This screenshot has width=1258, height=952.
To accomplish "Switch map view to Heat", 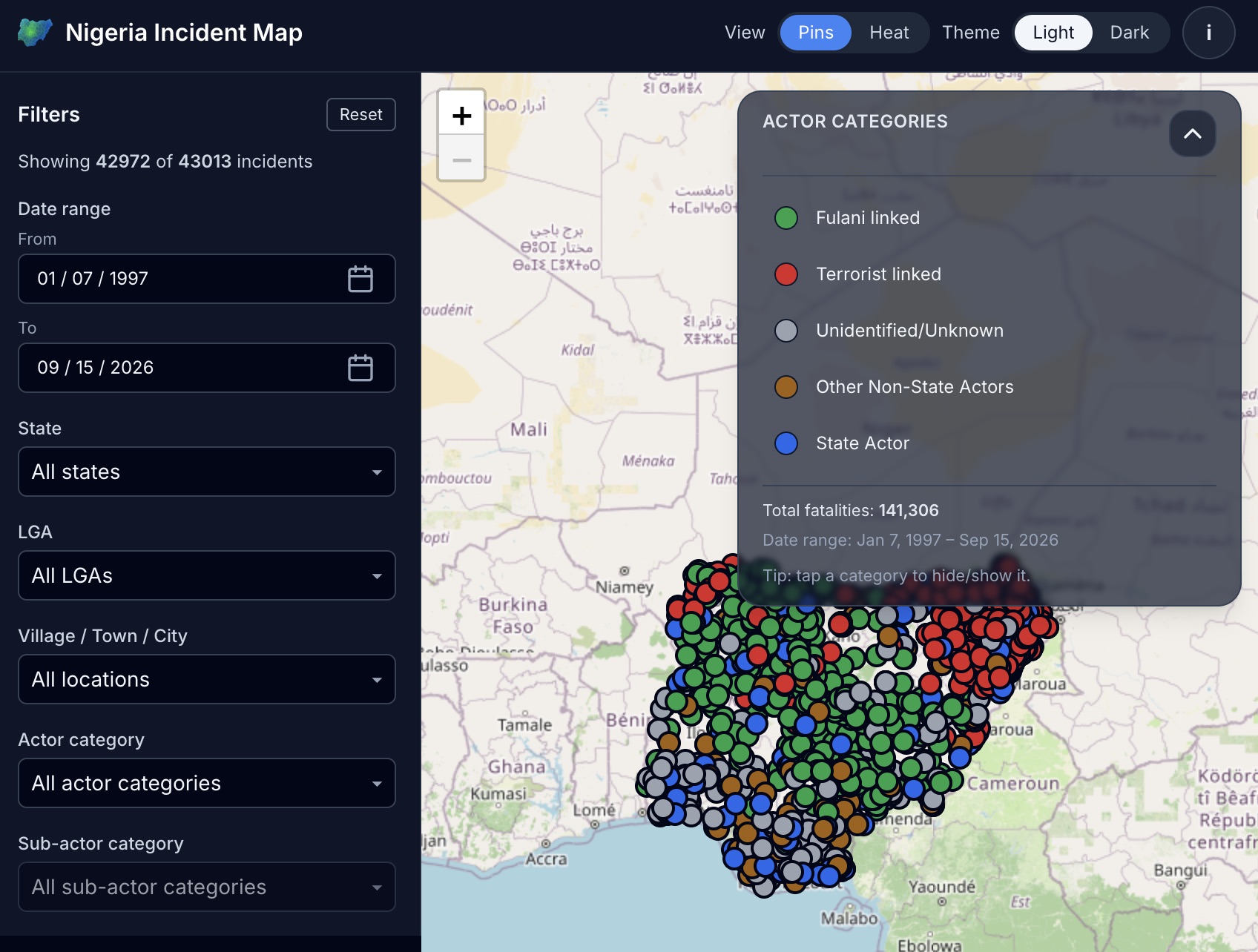I will [889, 33].
